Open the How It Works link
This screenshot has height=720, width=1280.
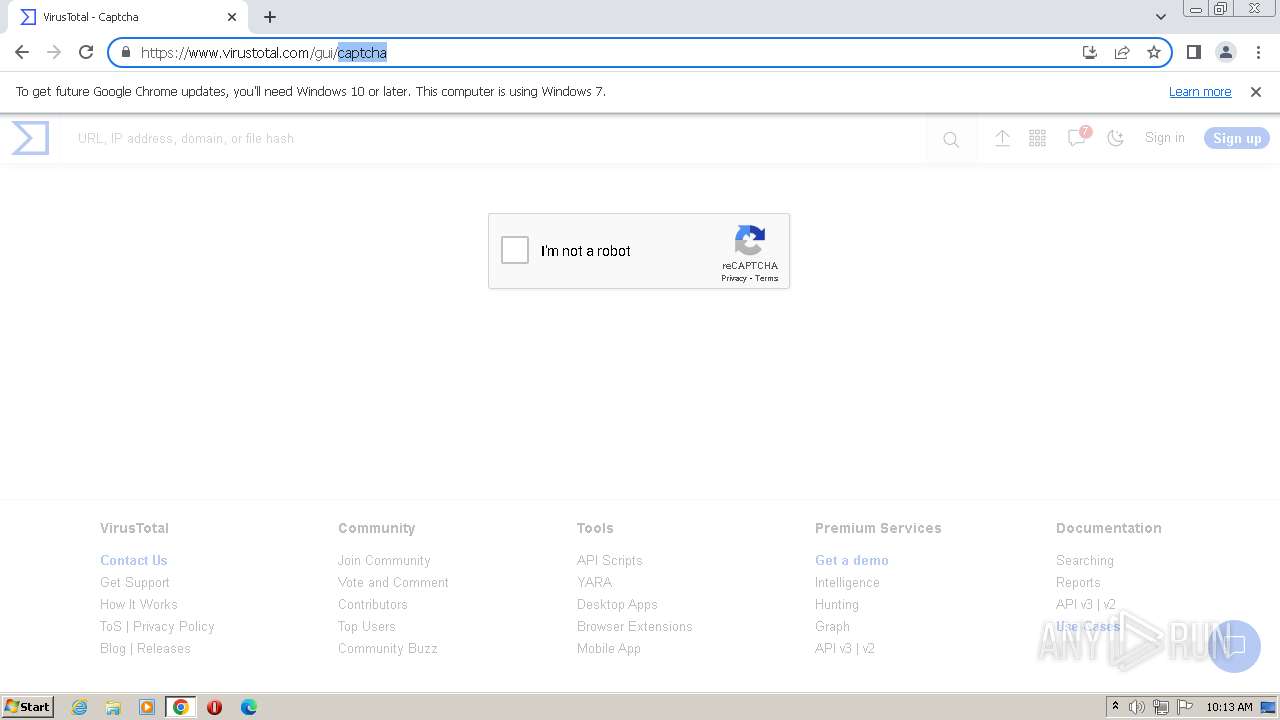click(139, 604)
